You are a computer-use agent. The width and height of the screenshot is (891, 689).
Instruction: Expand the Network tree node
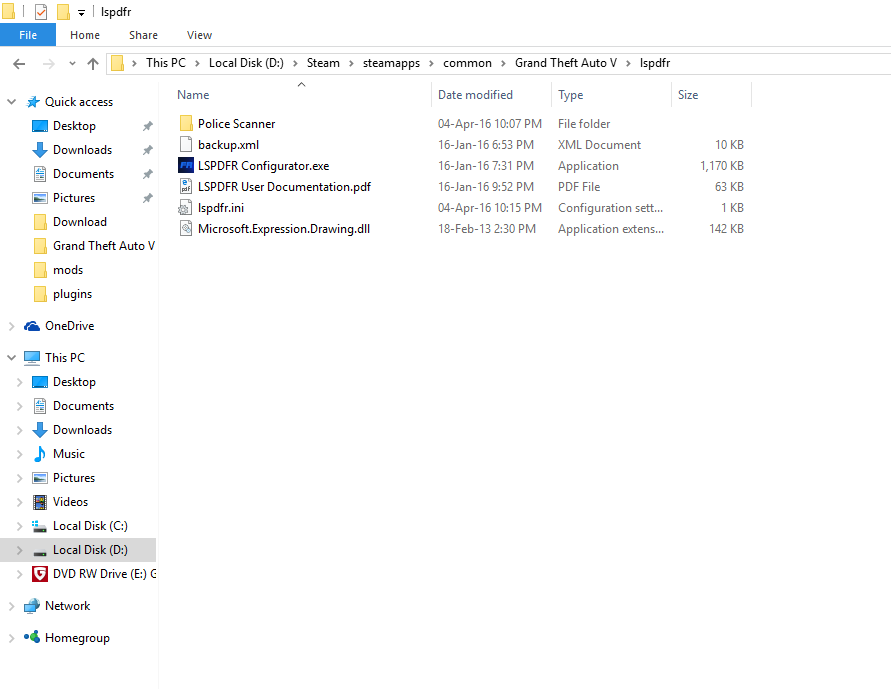coord(11,606)
